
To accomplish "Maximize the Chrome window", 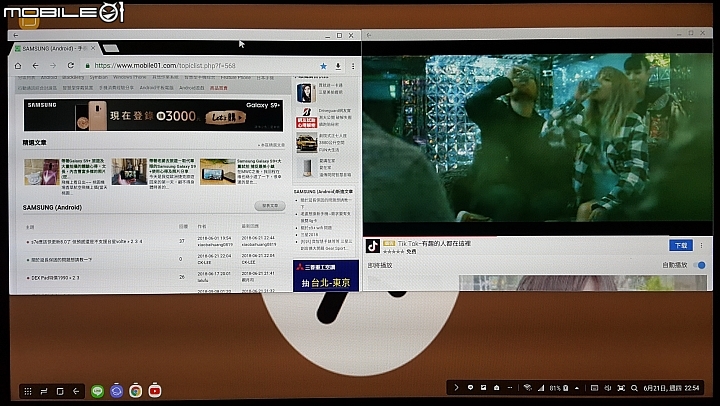I will click(339, 35).
